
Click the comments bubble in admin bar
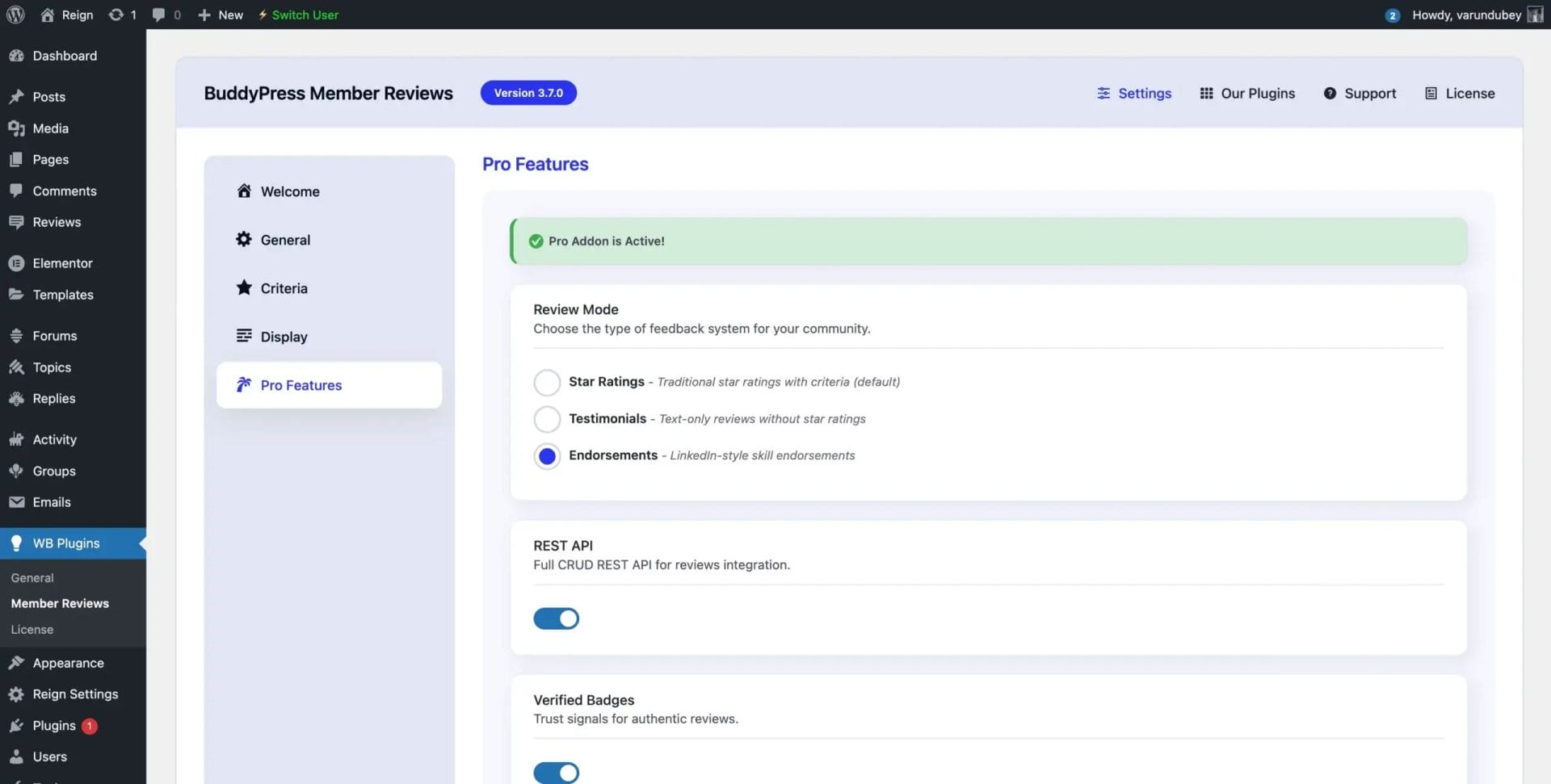pos(158,14)
